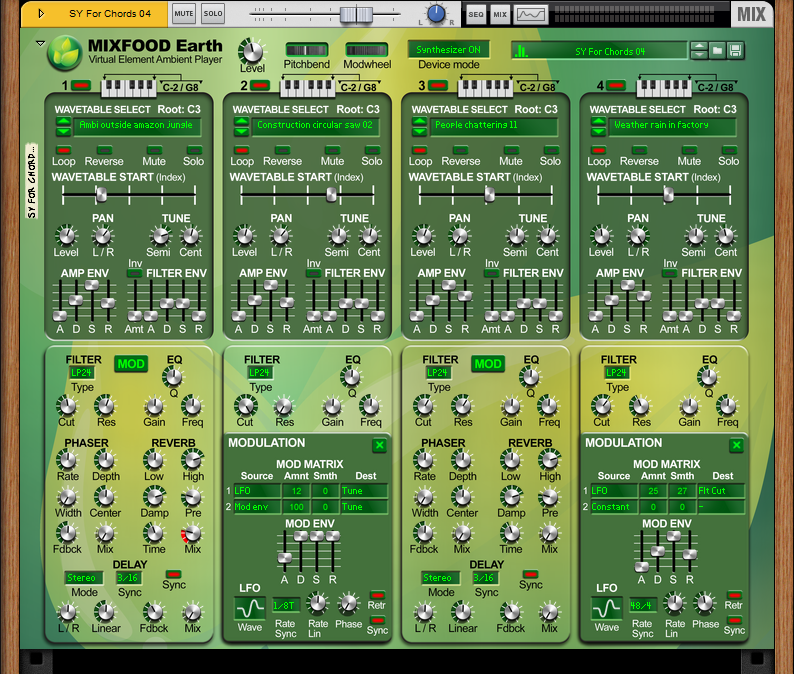Turn the master Level knob
Screen dimensions: 794x674
pos(252,52)
